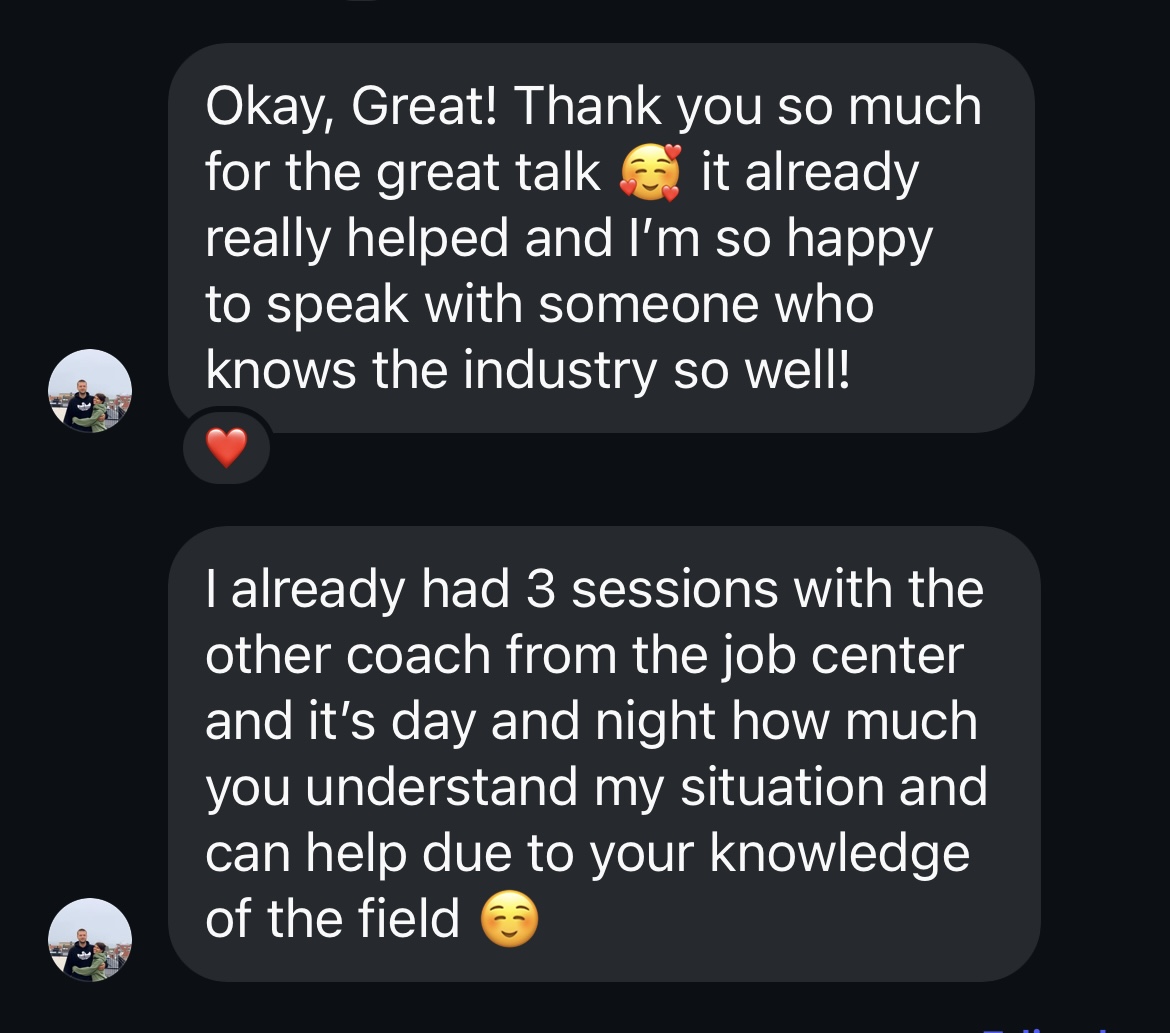Tap the line "to speak with someone who"

[x=539, y=305]
